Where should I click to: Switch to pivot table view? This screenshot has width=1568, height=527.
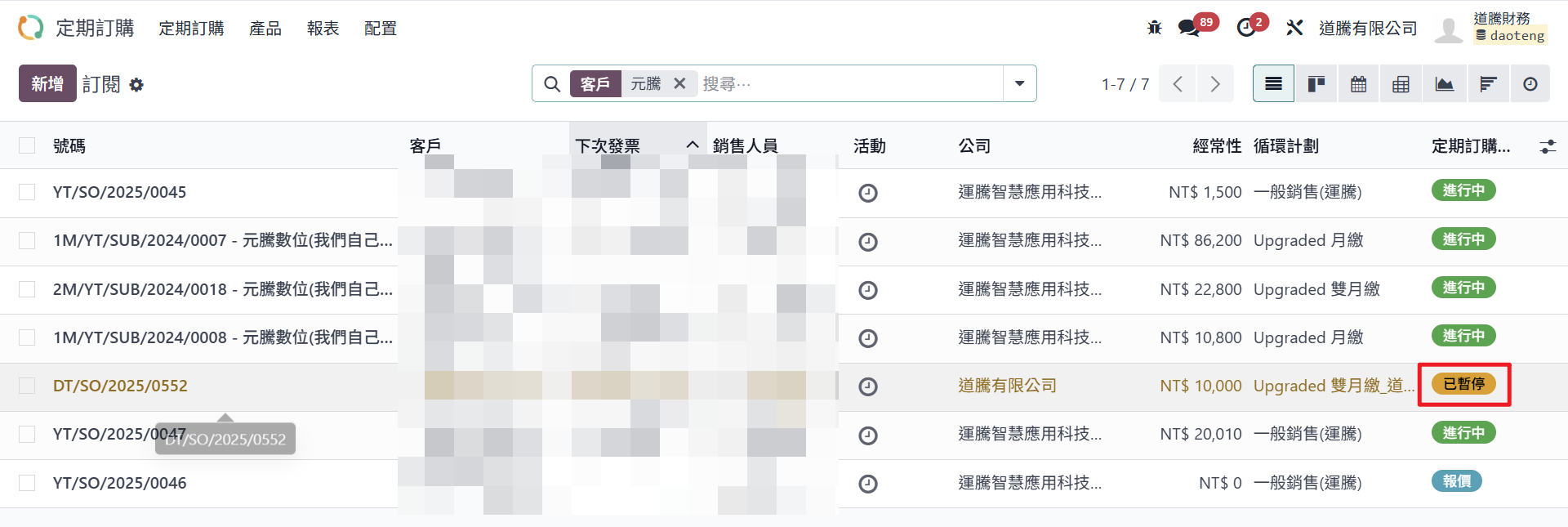coord(1401,84)
